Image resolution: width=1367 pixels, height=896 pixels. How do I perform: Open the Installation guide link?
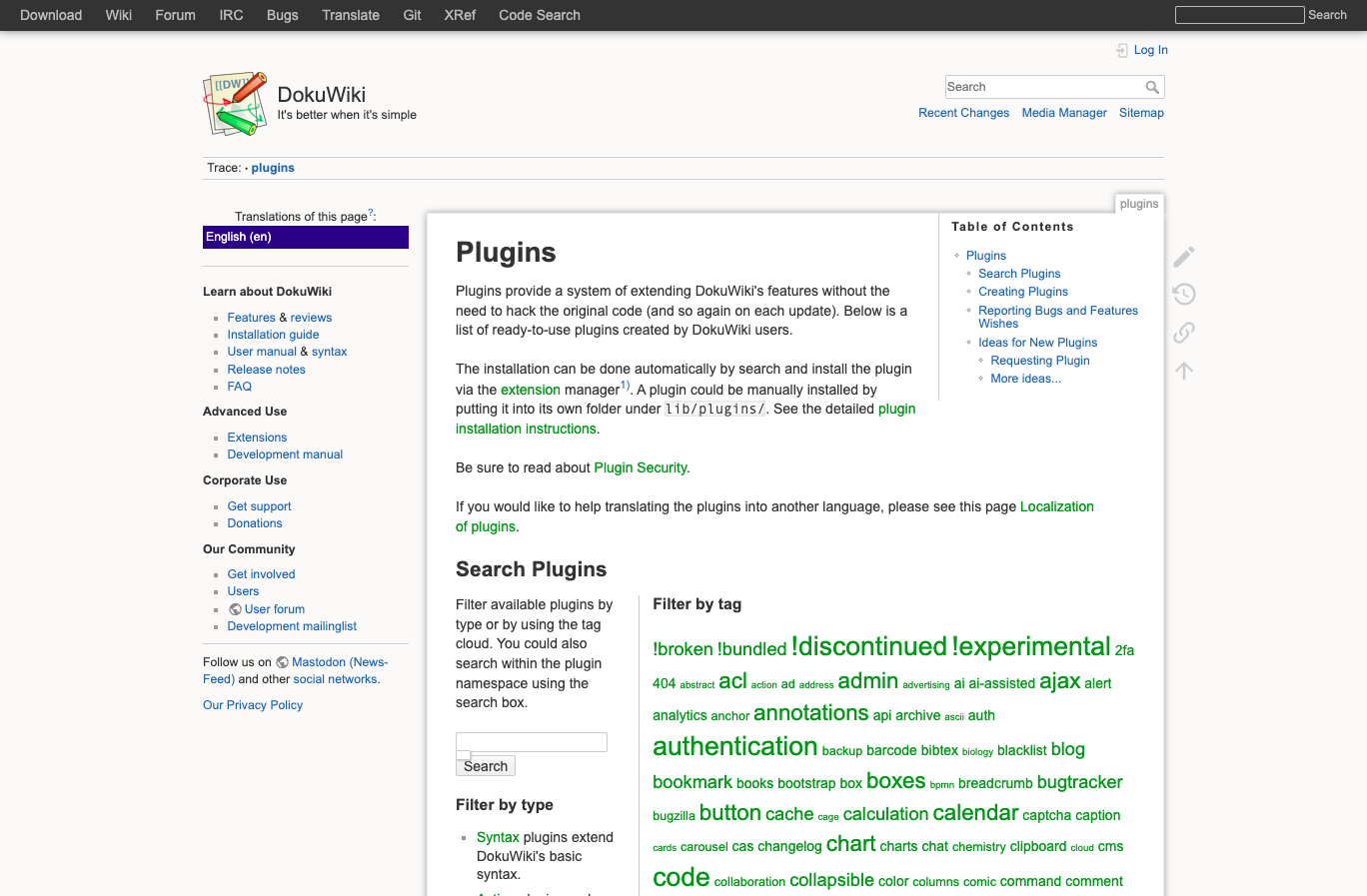coord(273,335)
